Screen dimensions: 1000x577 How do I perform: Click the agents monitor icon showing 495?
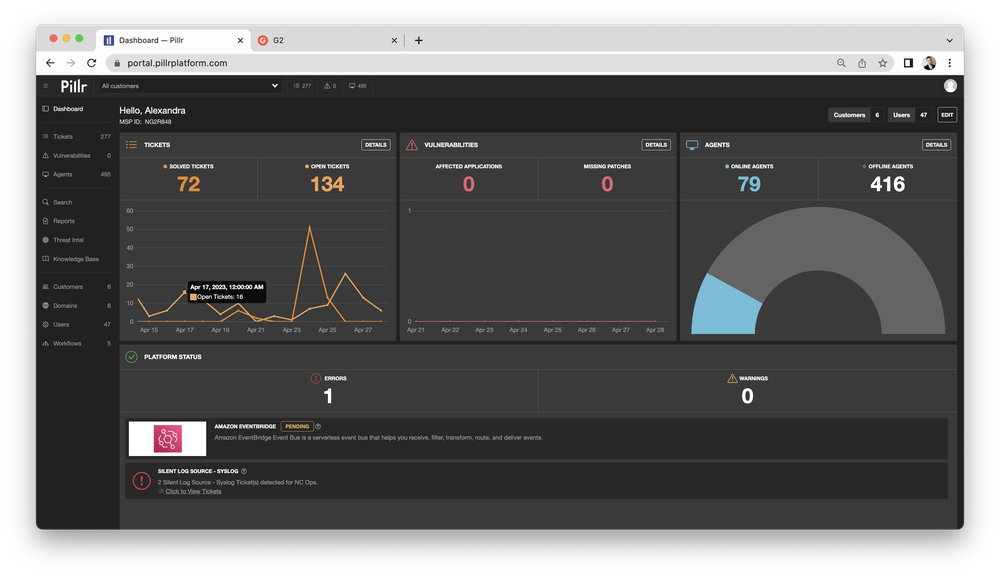click(351, 86)
